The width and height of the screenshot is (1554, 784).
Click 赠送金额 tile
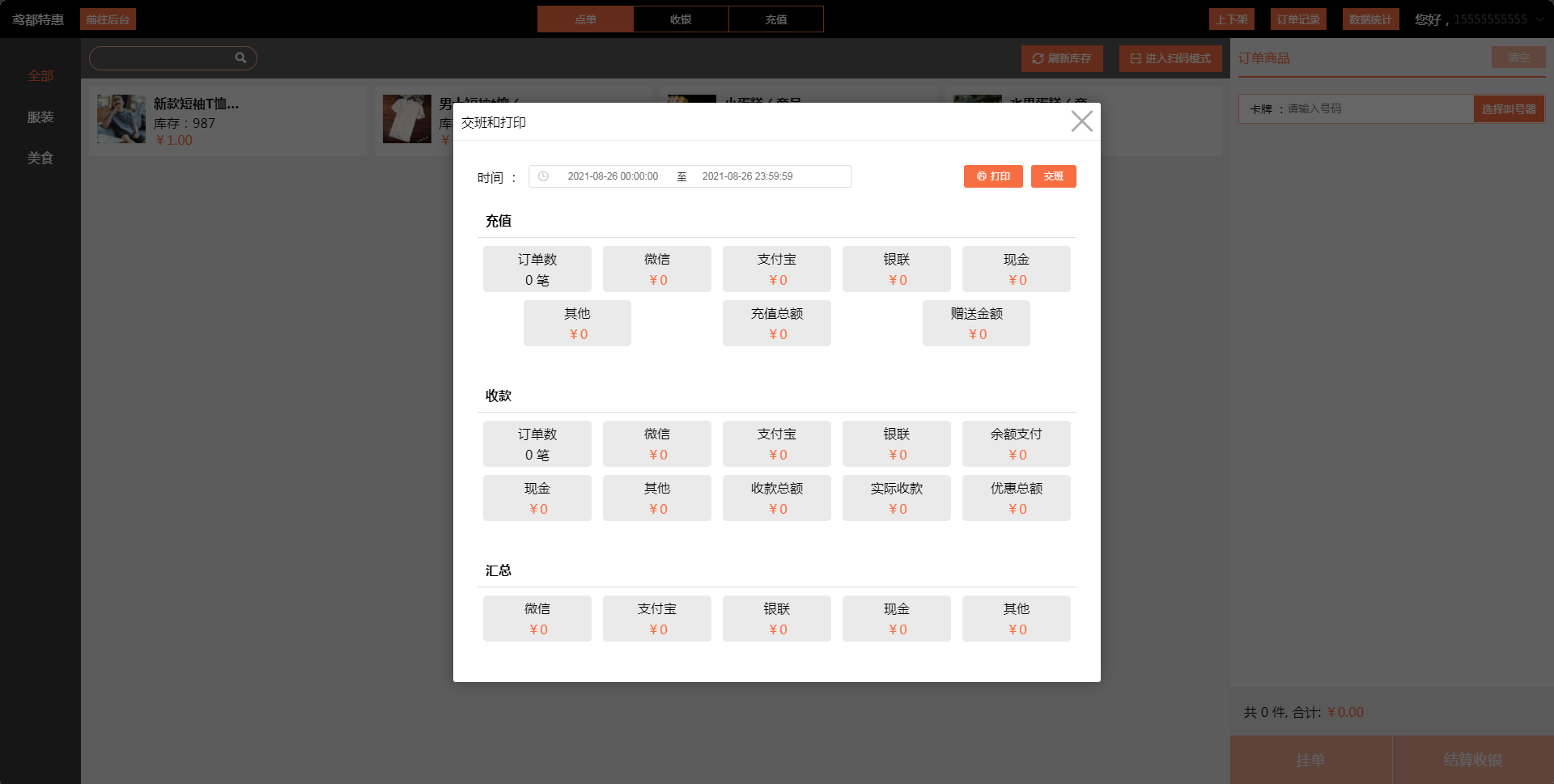click(x=976, y=324)
